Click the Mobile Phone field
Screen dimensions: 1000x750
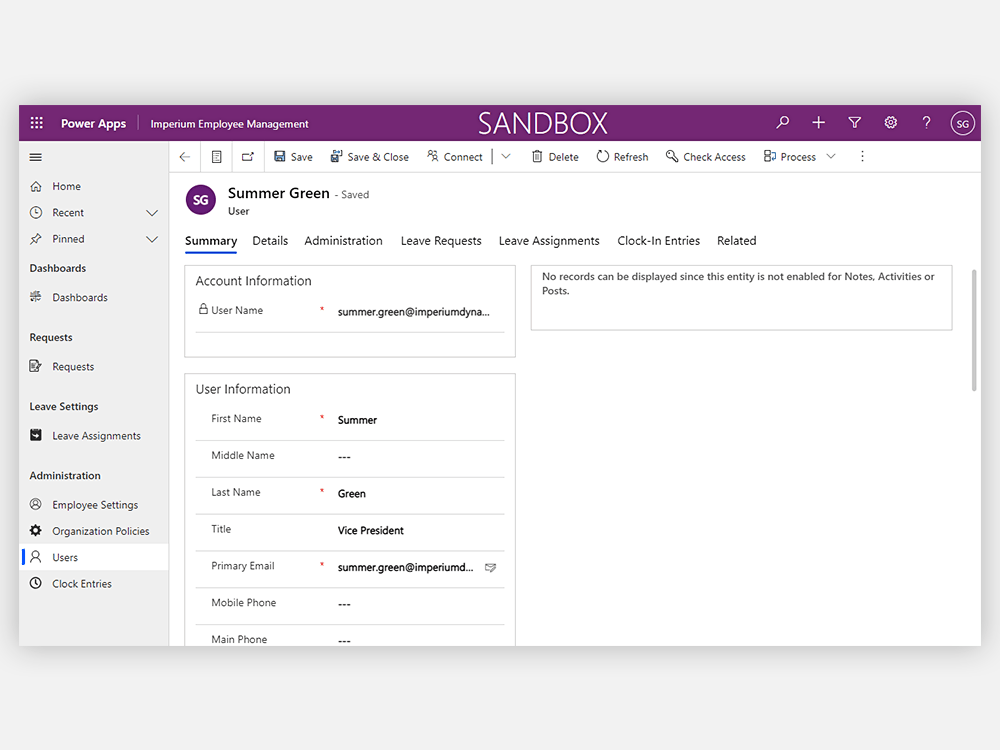tap(420, 604)
